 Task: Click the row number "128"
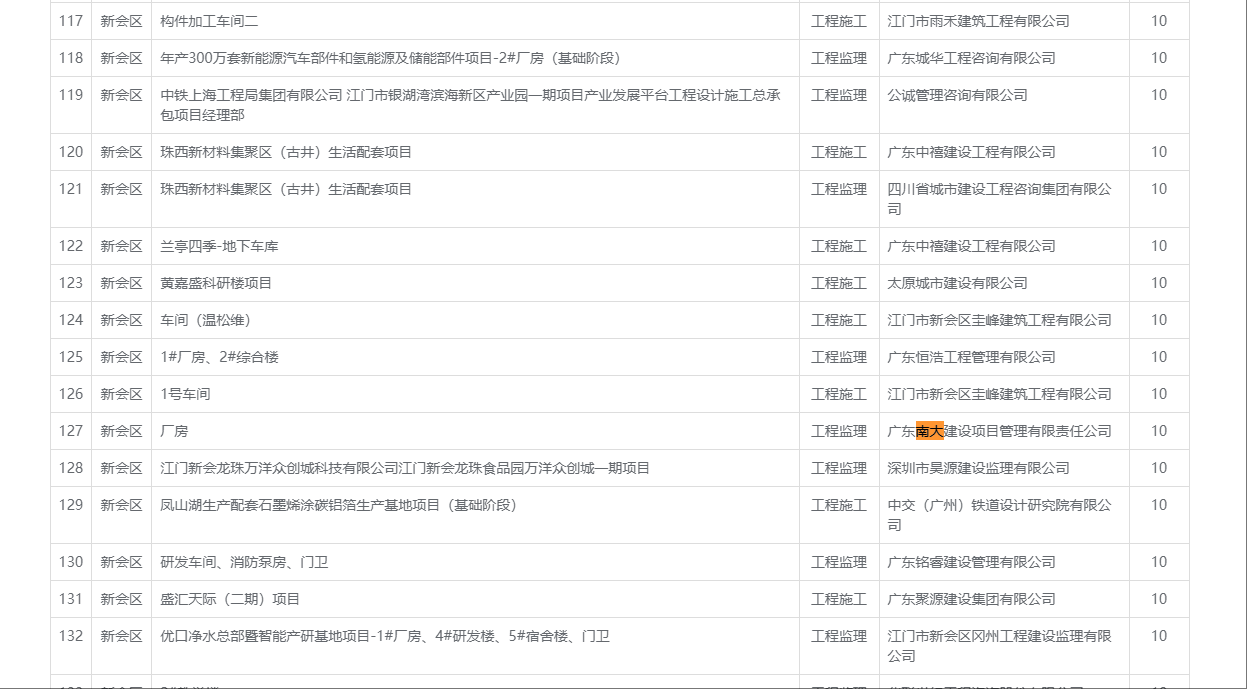[x=71, y=468]
